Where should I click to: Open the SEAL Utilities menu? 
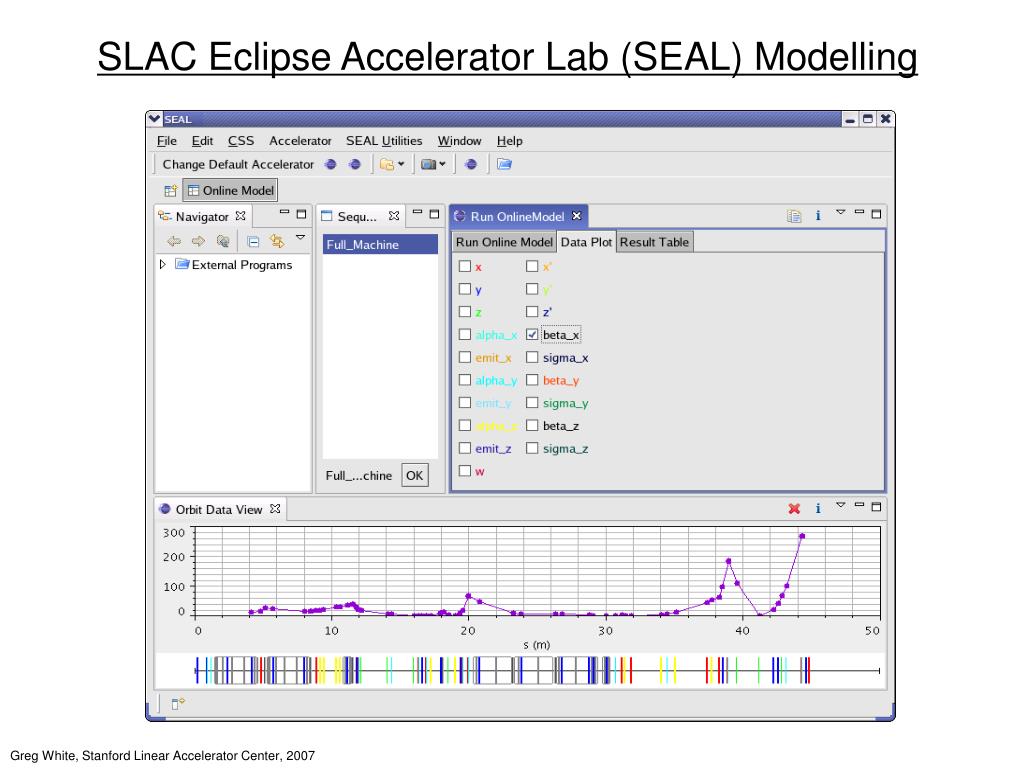[384, 141]
